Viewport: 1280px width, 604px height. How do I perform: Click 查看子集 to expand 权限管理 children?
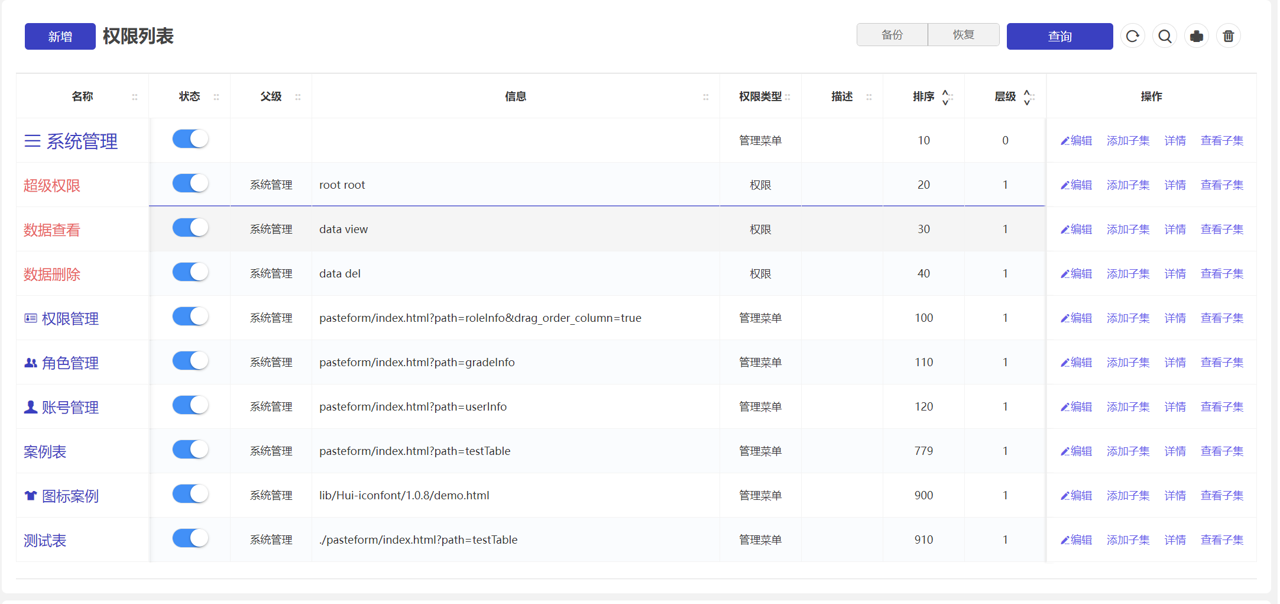(1221, 318)
